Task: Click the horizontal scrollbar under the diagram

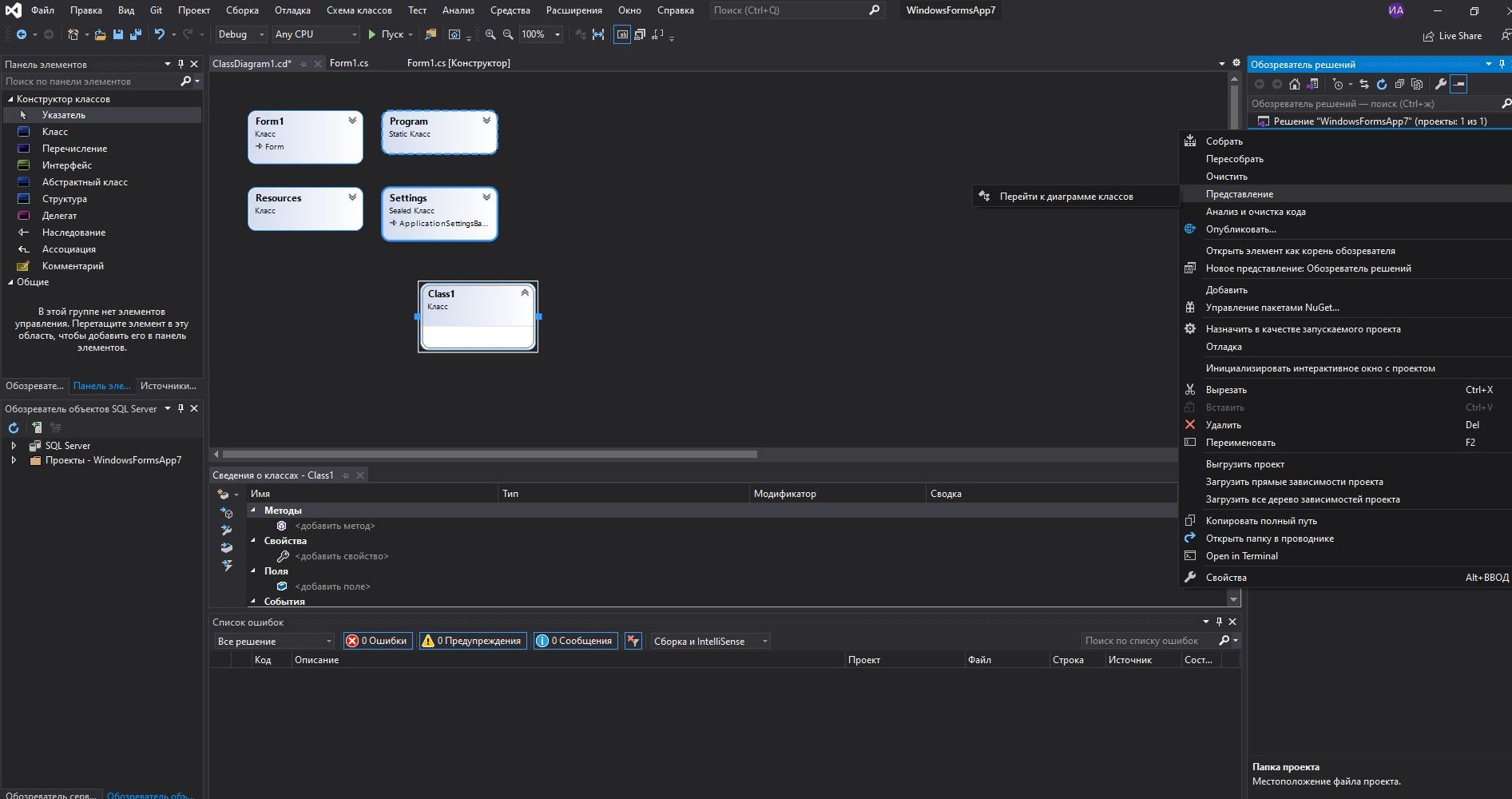Action: 489,454
